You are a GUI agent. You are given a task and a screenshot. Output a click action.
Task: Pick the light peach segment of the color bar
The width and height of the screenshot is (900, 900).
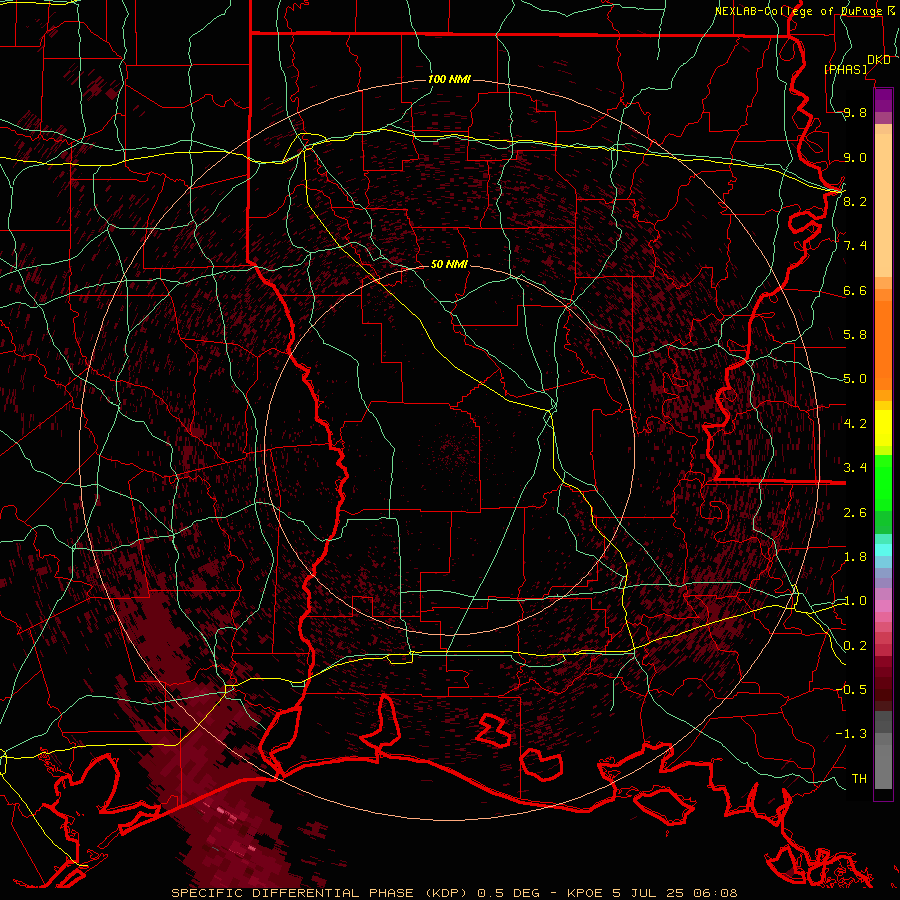pyautogui.click(x=883, y=205)
